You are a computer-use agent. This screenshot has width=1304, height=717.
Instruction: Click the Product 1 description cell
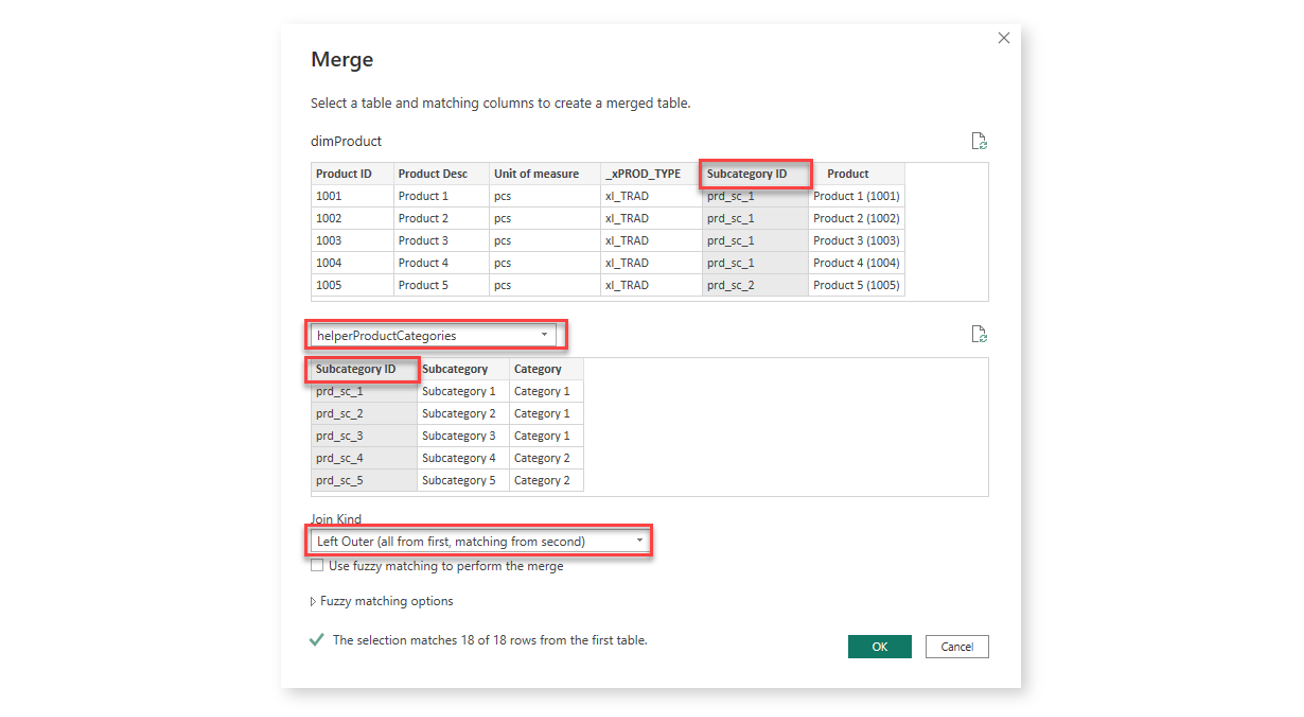[x=441, y=196]
